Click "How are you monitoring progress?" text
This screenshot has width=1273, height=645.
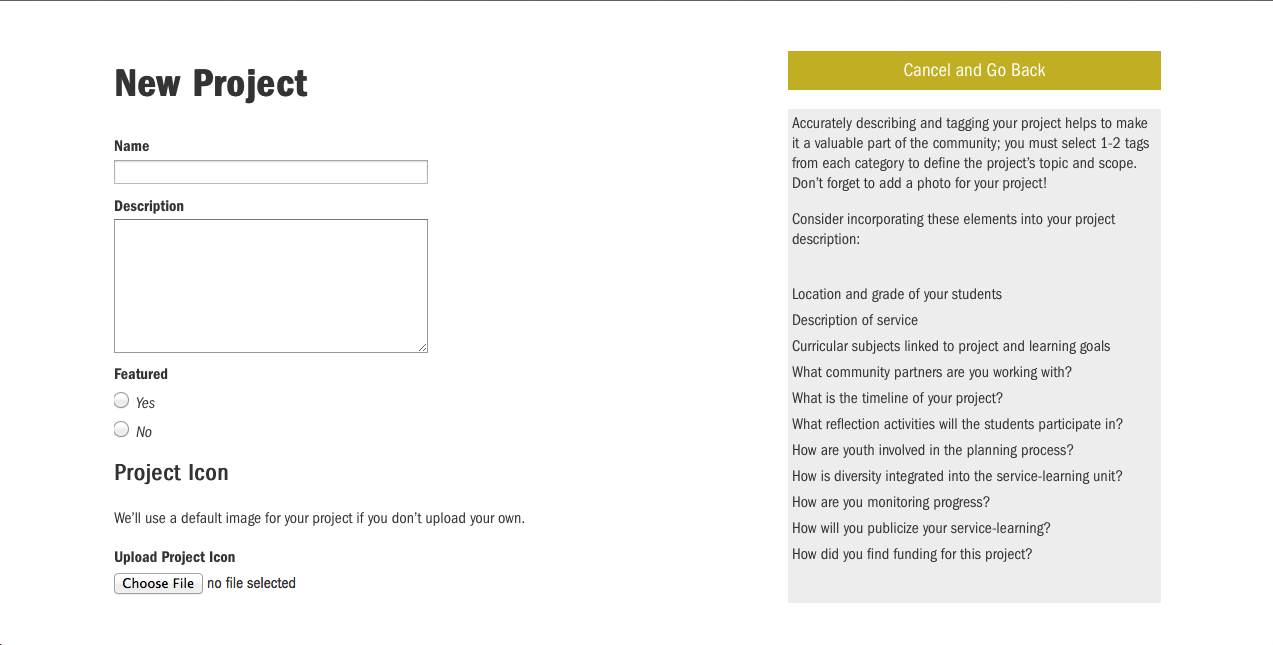click(891, 502)
